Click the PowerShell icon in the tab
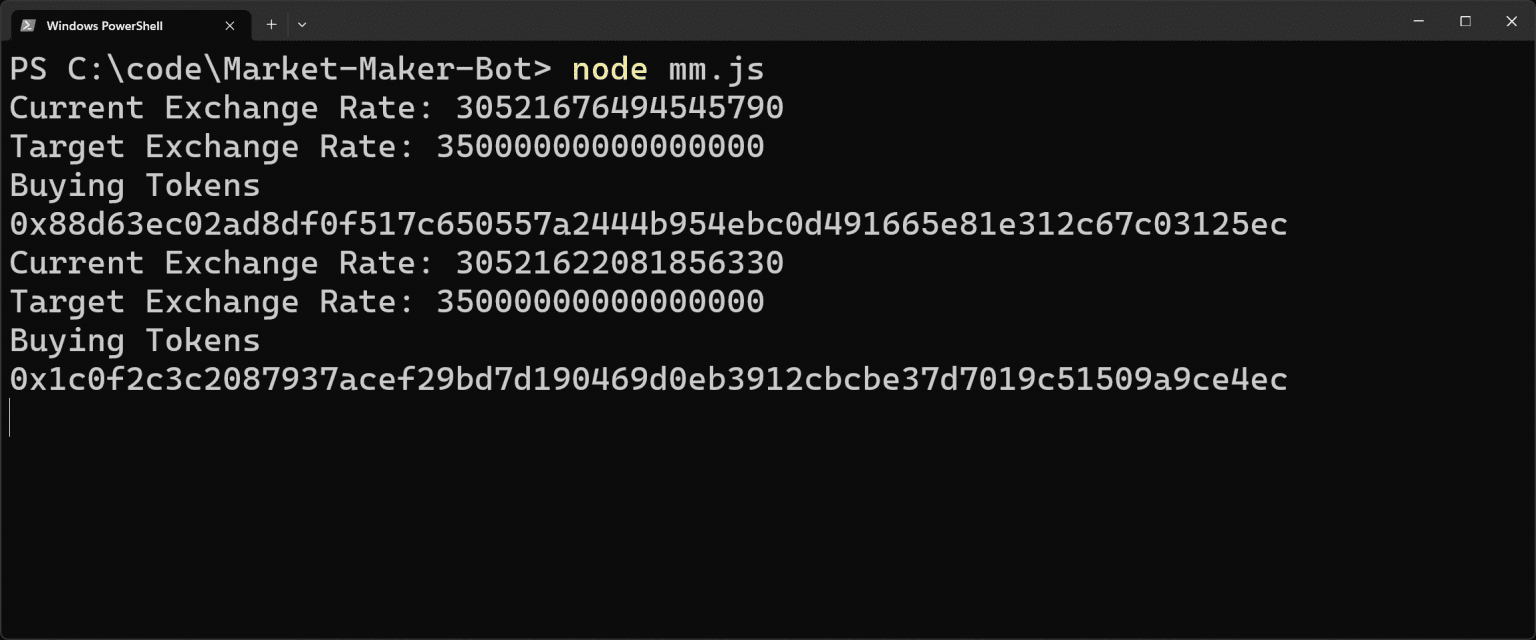The height and width of the screenshot is (640, 1536). [28, 25]
